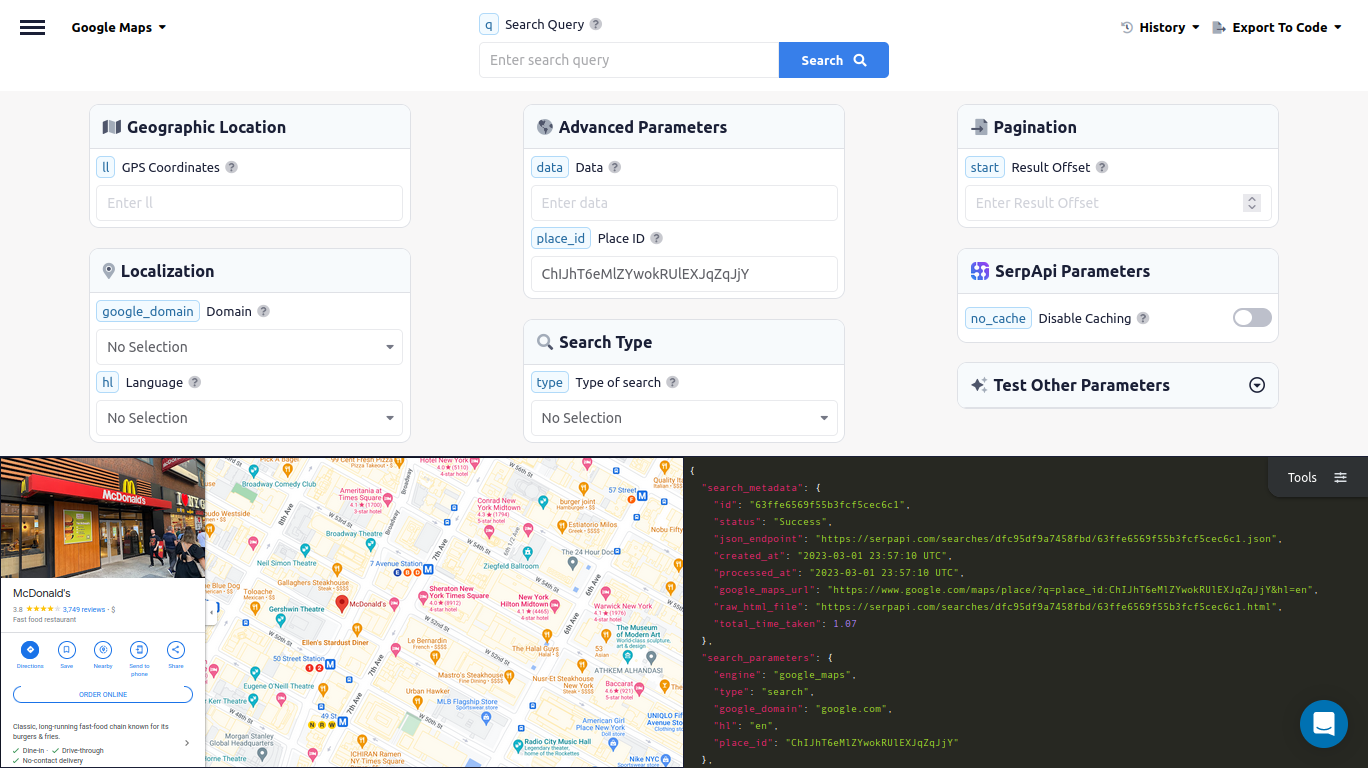The image size is (1368, 768).
Task: Click the 3,749 reviews link
Action: (x=84, y=609)
